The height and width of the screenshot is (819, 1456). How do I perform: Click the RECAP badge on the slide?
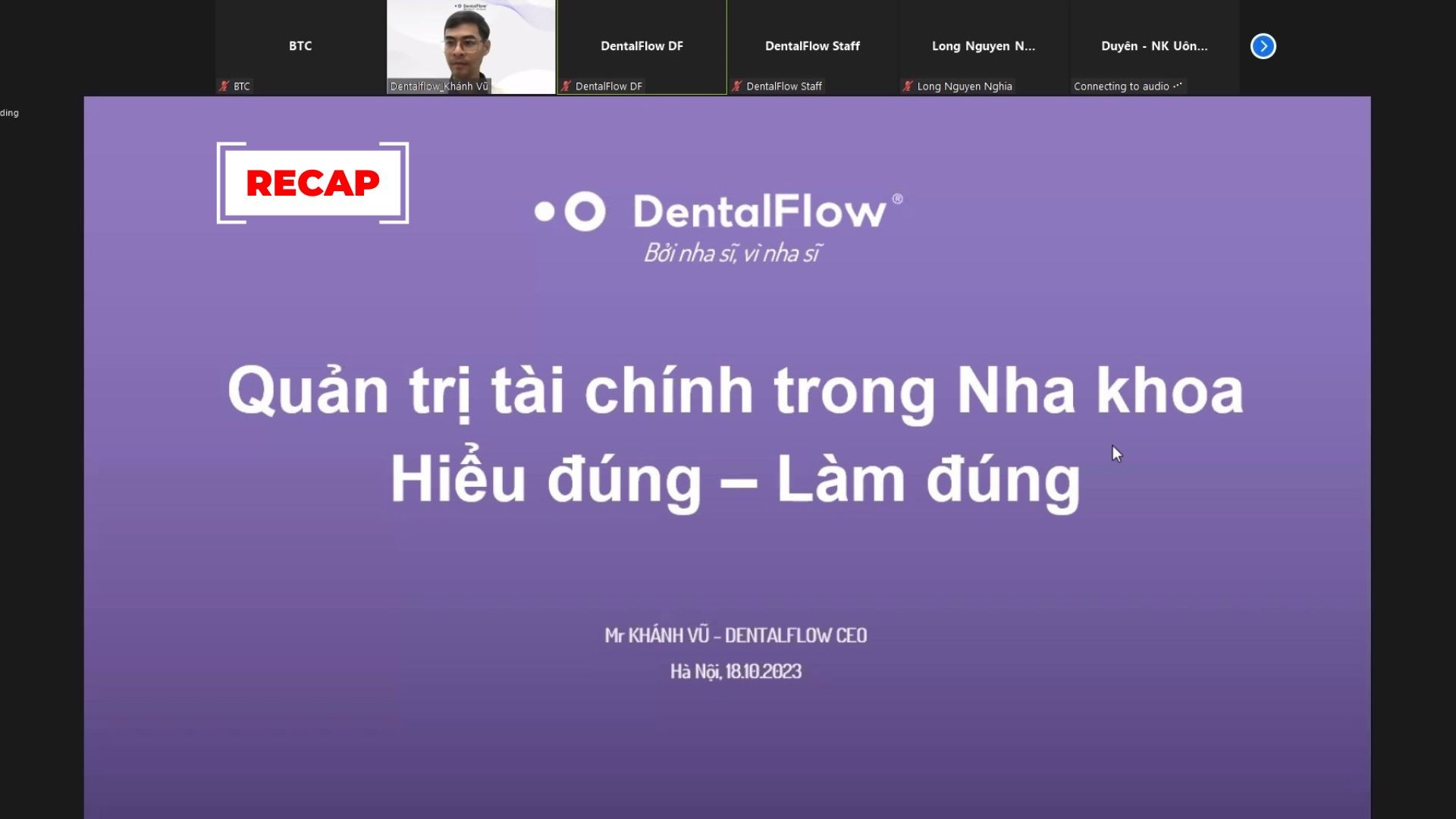(x=312, y=183)
